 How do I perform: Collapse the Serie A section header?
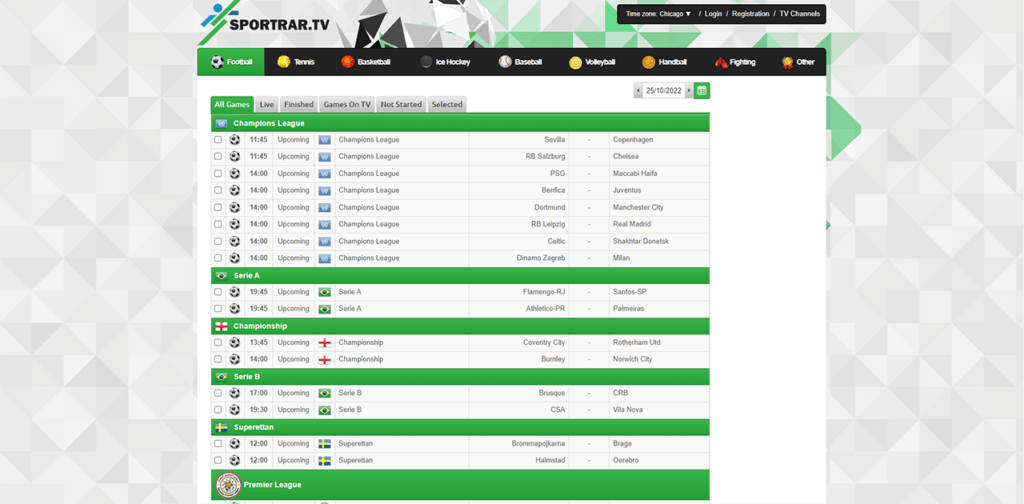pos(460,276)
